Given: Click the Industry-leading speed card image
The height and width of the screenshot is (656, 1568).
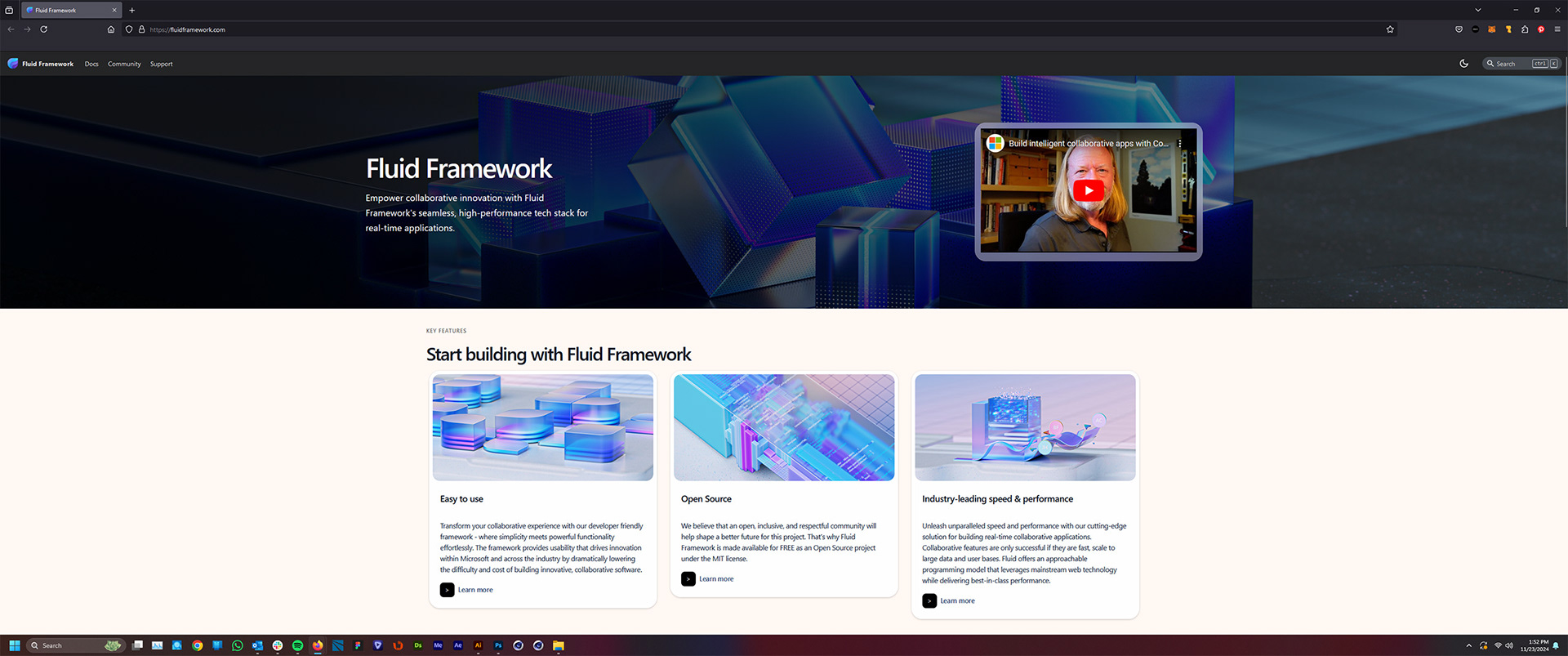Looking at the screenshot, I should pyautogui.click(x=1025, y=427).
